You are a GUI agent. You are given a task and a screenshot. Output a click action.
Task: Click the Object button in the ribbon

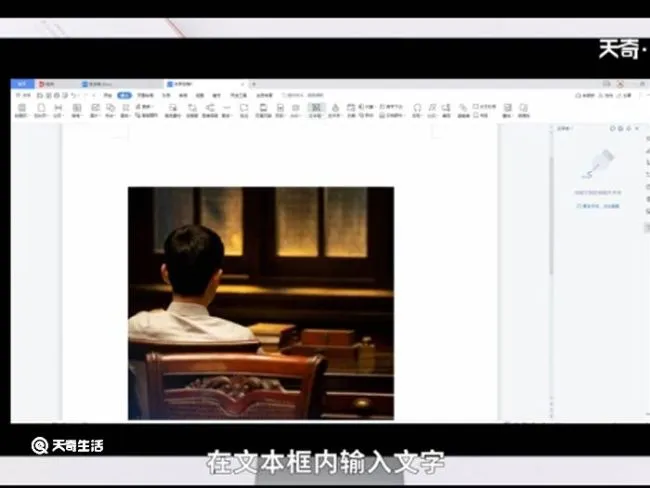click(x=366, y=107)
